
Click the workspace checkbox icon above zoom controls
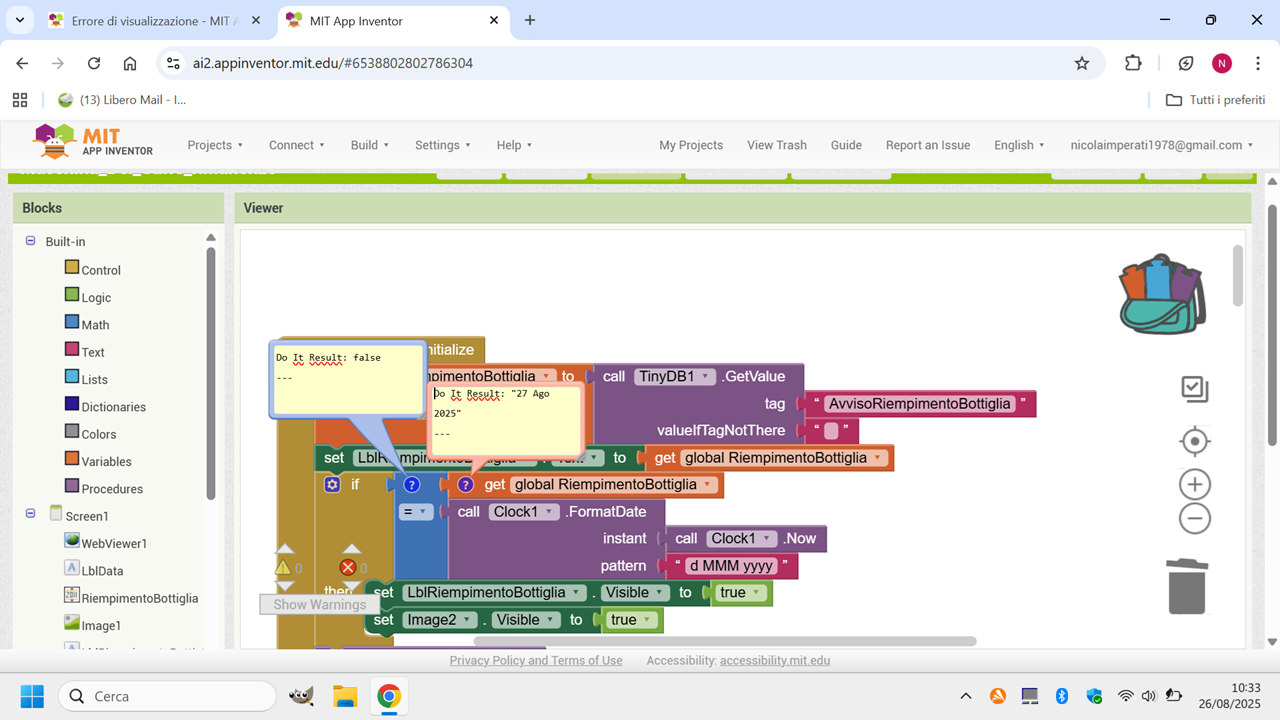(1194, 389)
